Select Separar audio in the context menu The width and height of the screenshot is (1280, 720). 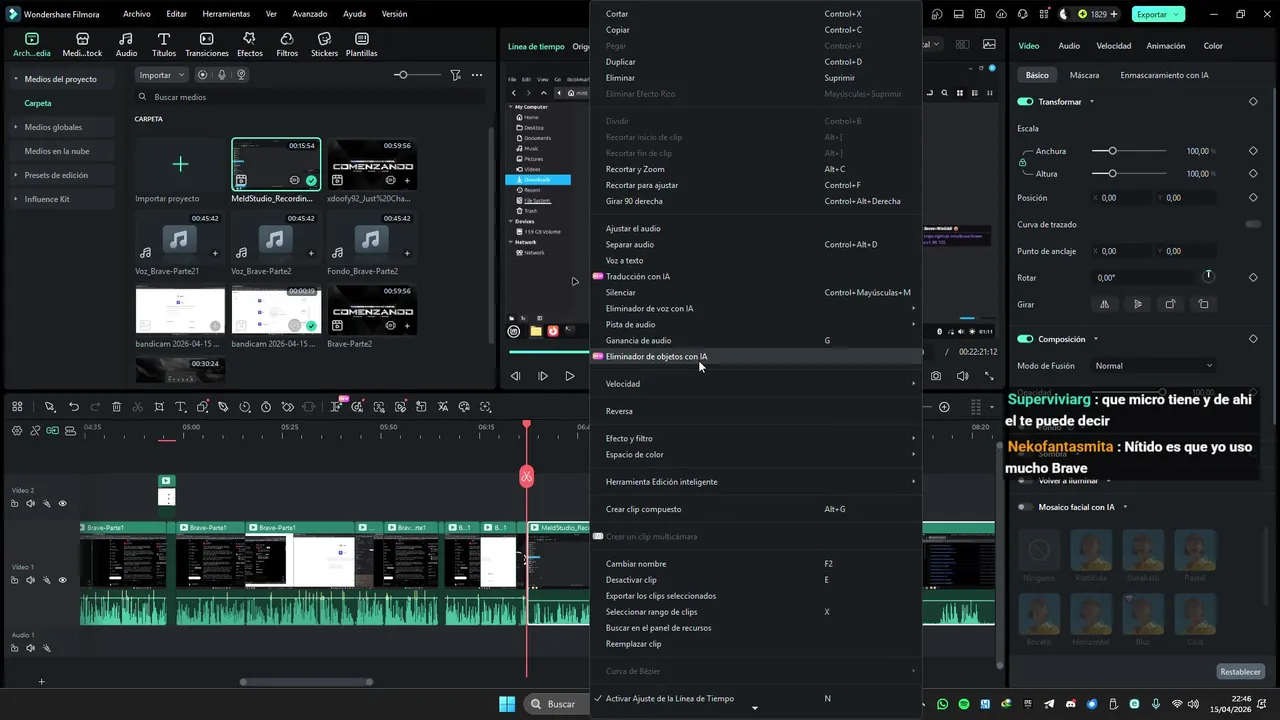tap(756, 245)
